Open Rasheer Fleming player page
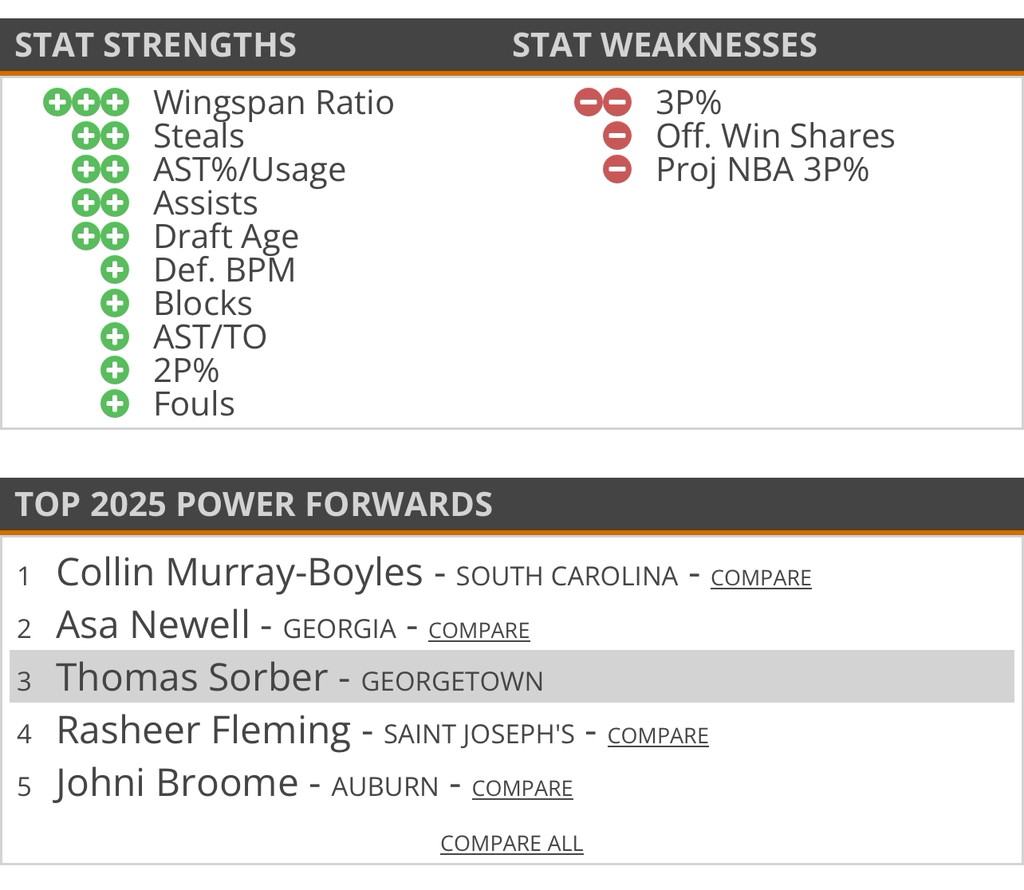This screenshot has width=1024, height=890. point(203,731)
